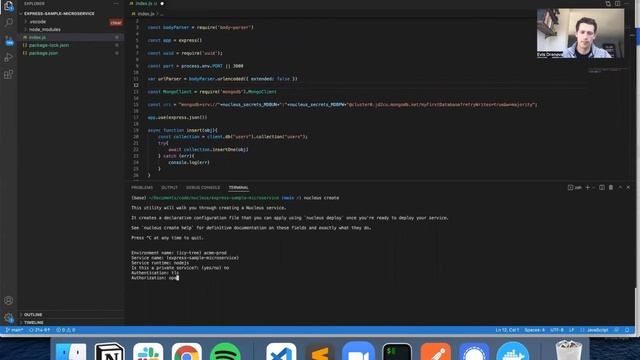The height and width of the screenshot is (360, 640).
Task: Open package.json from Explorer
Action: (x=43, y=53)
